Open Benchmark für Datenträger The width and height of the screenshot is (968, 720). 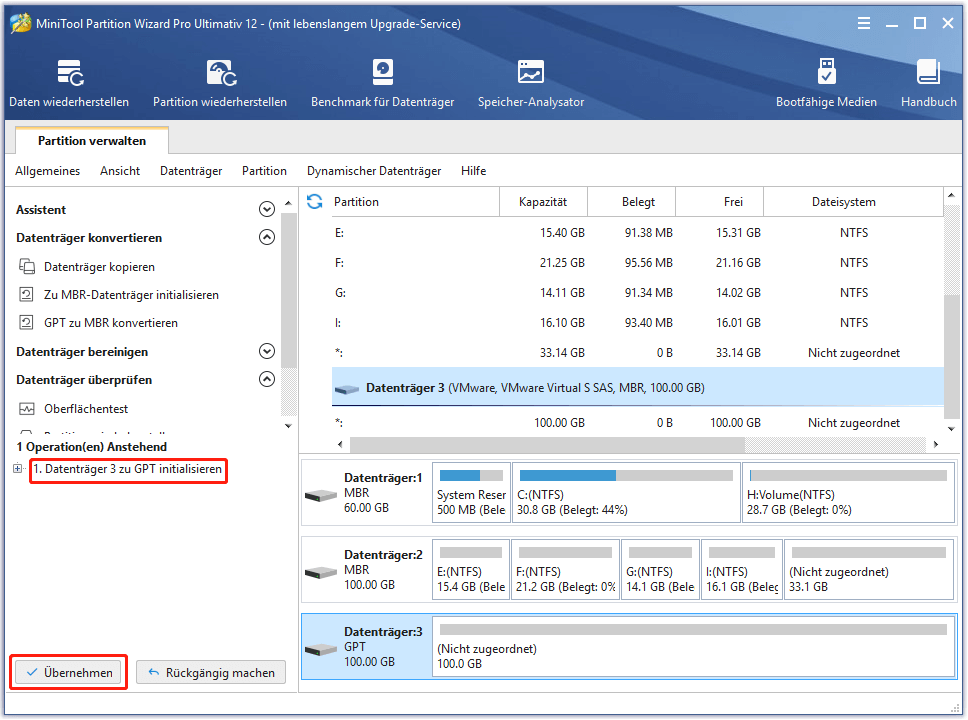382,83
